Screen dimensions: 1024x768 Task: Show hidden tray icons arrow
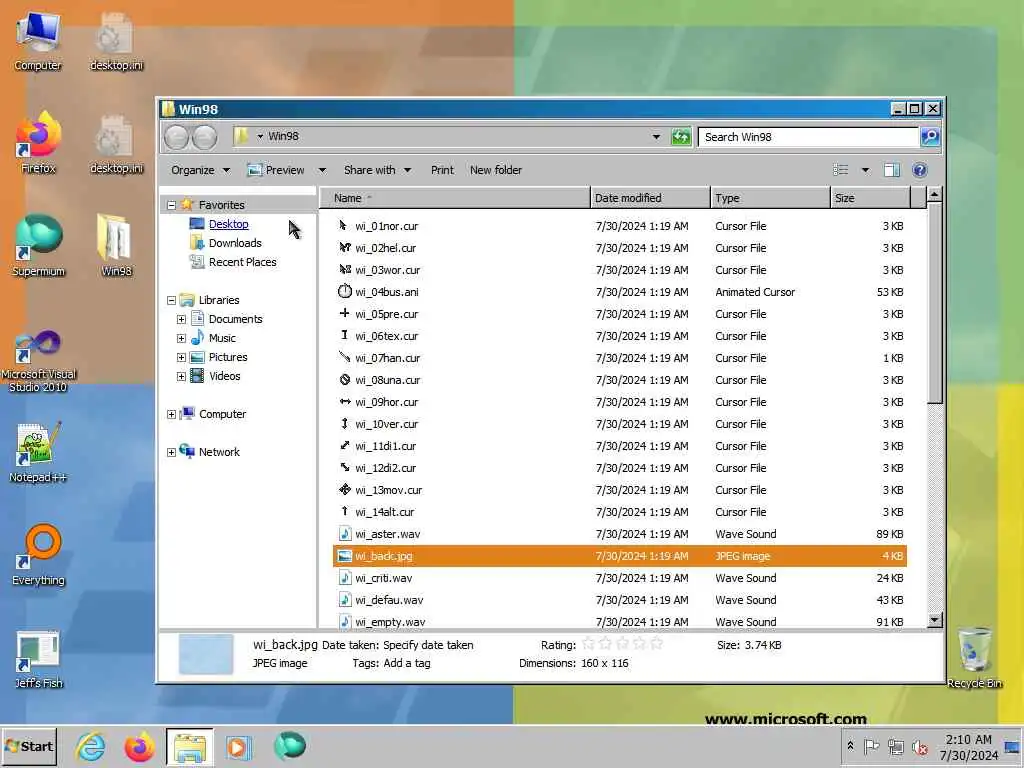point(850,745)
